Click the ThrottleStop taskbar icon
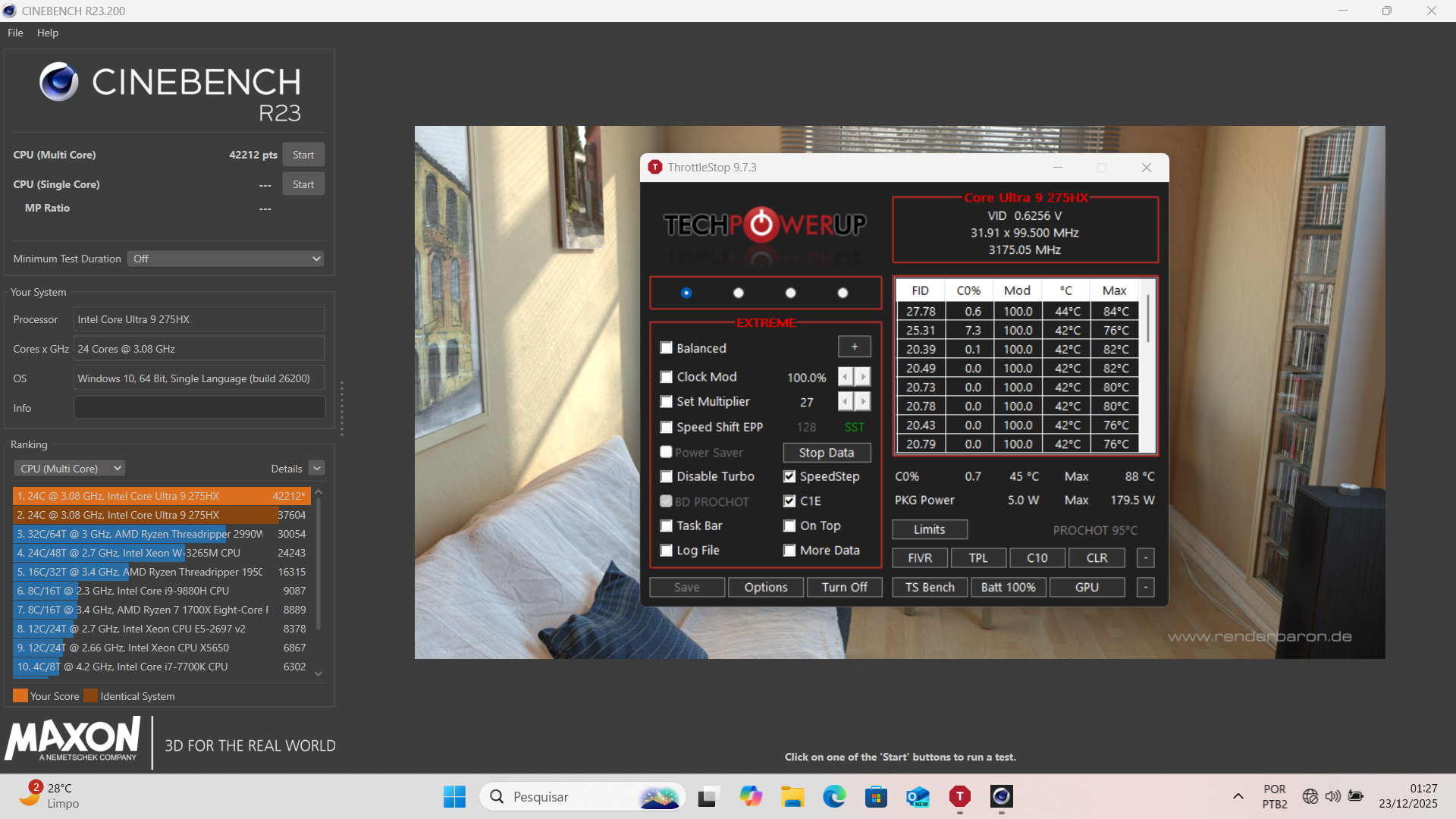 point(959,796)
